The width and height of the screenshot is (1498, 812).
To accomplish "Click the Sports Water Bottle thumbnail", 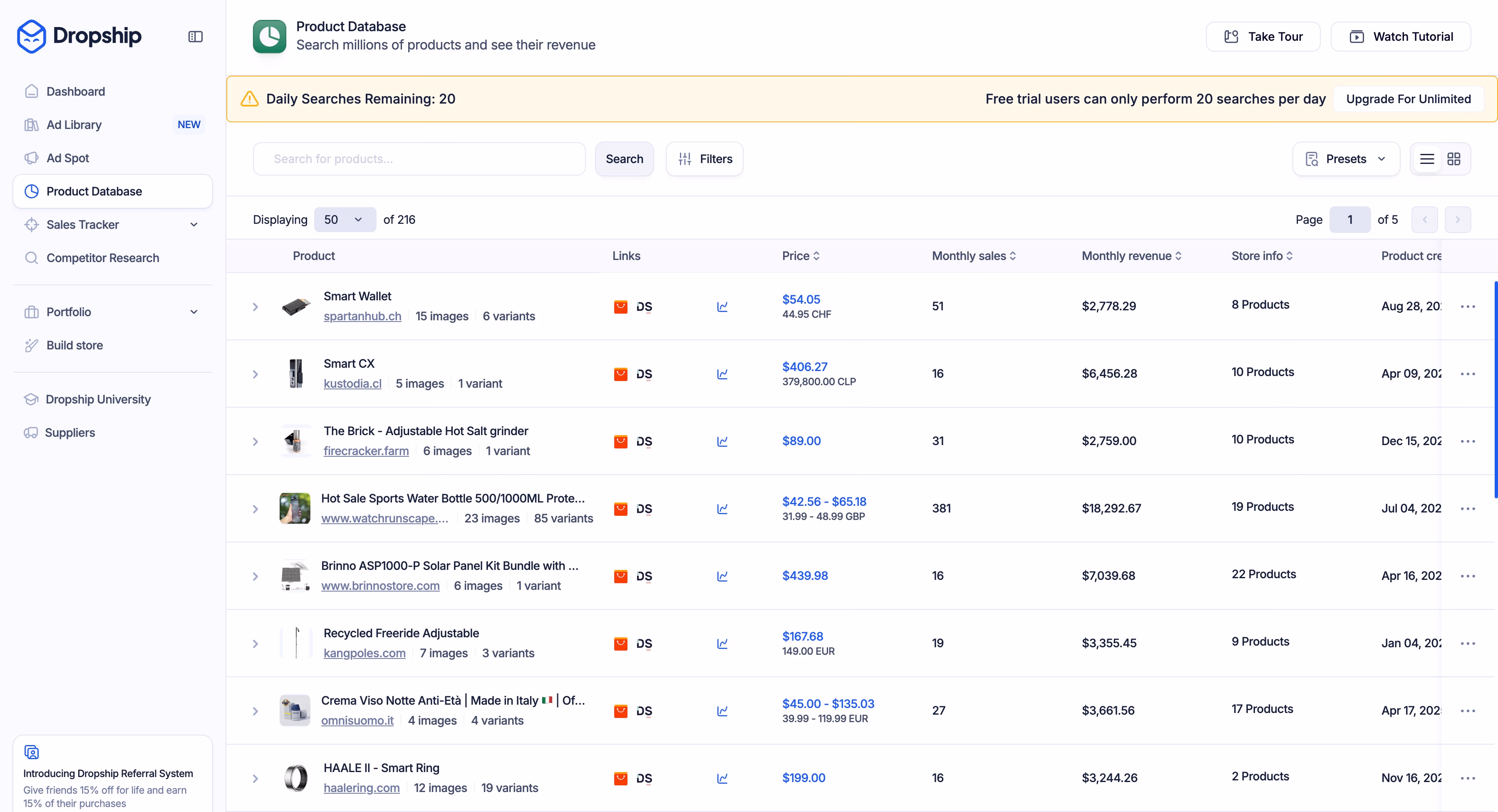I will point(295,508).
